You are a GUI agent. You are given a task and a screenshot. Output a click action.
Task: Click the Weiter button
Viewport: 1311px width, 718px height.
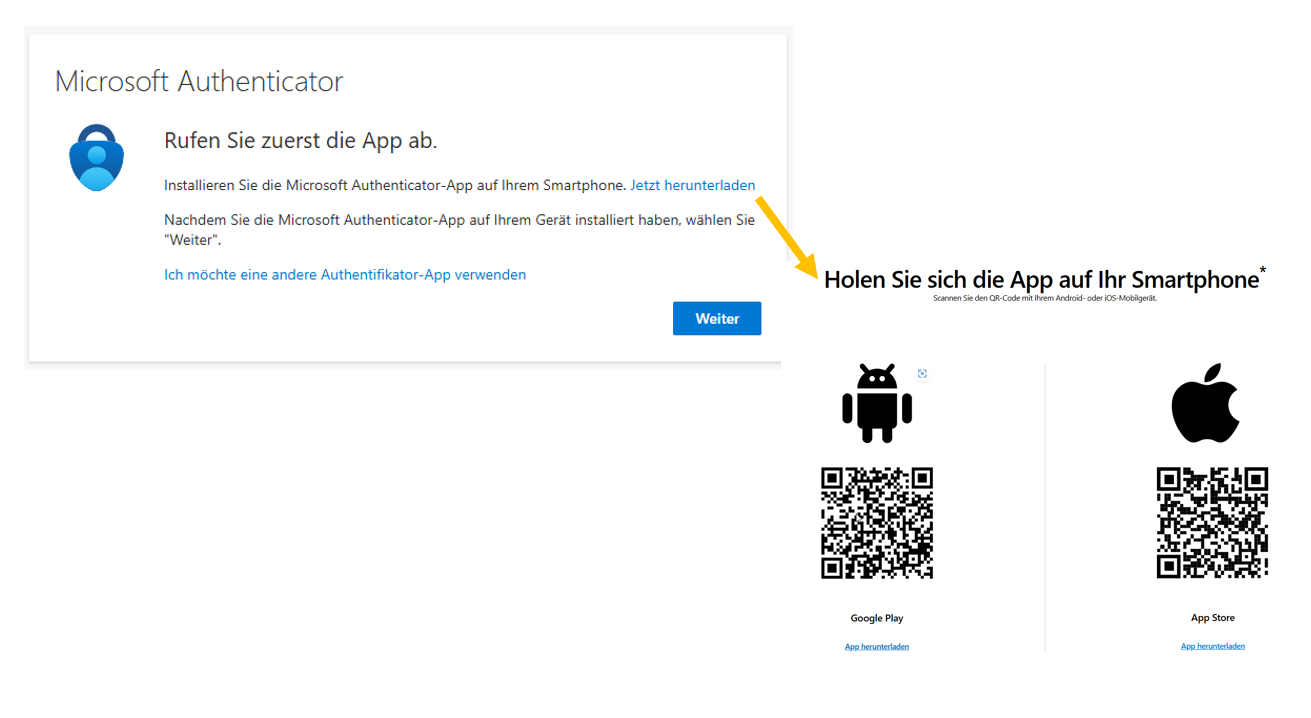[717, 318]
